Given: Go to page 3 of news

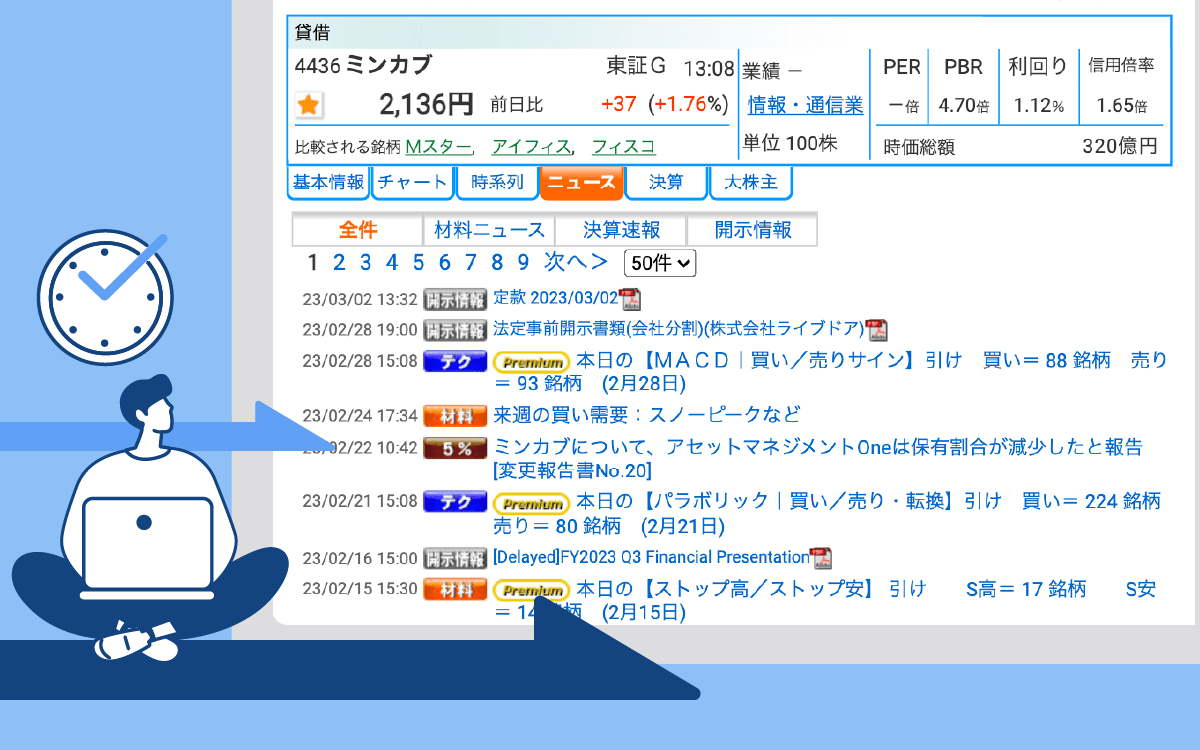Looking at the screenshot, I should tap(365, 263).
